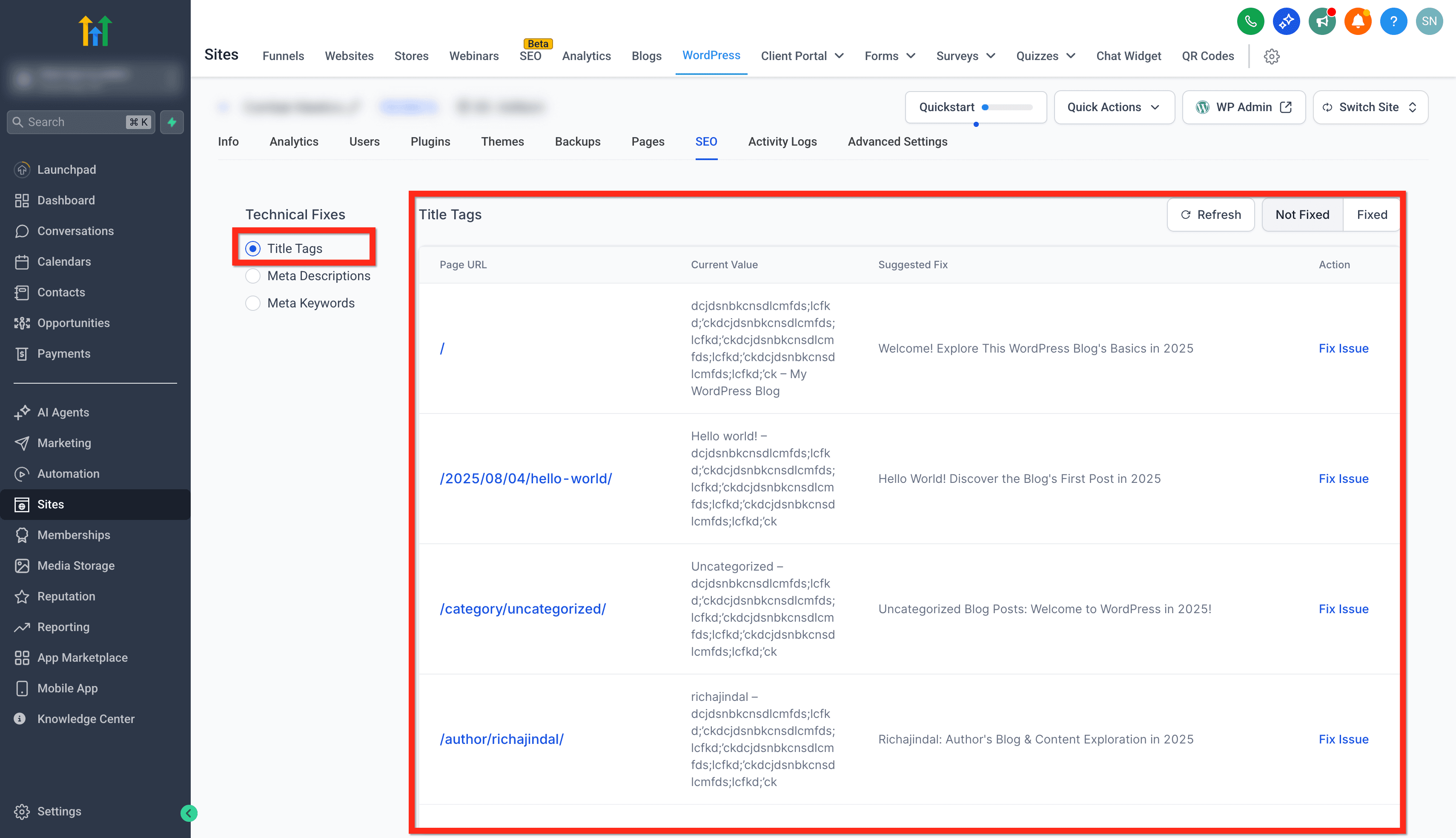Open the megaphone announcements icon
1456x838 pixels.
(x=1321, y=21)
